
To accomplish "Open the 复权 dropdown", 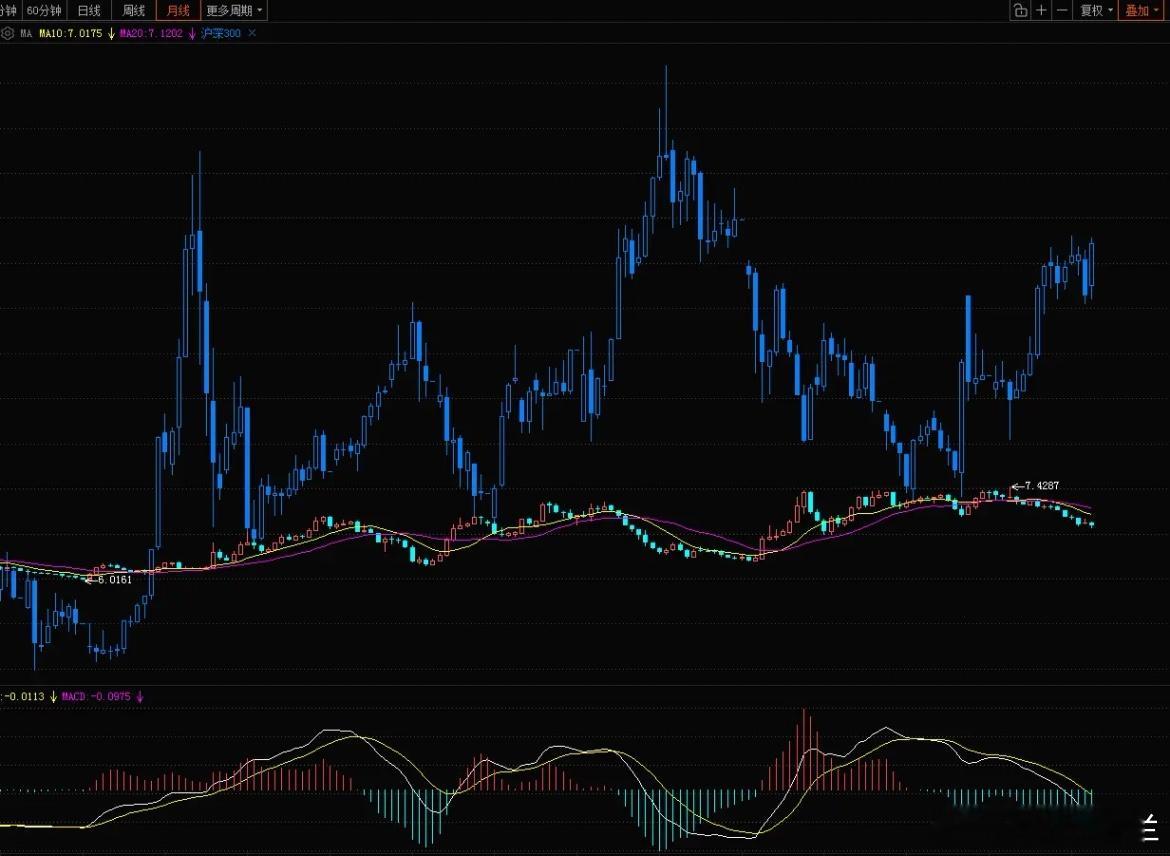I will click(x=1096, y=10).
